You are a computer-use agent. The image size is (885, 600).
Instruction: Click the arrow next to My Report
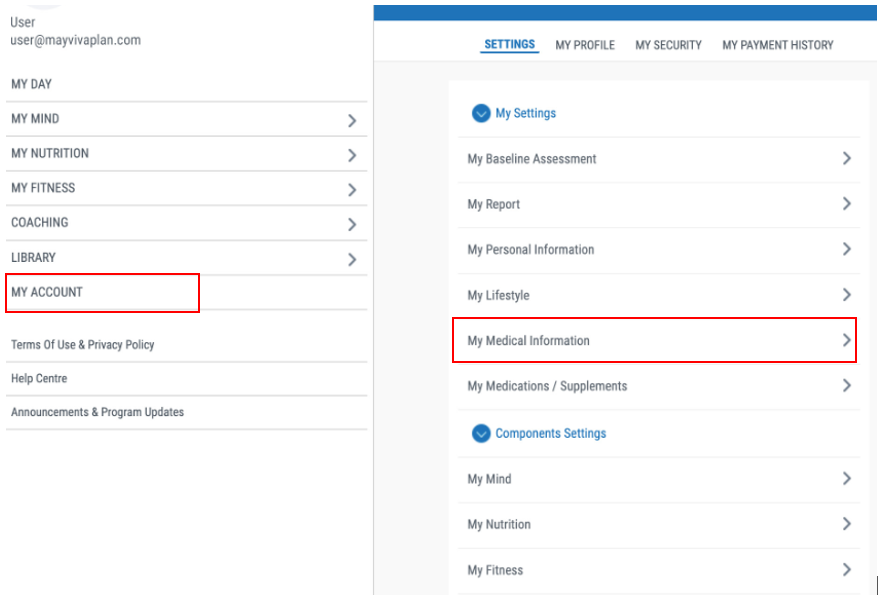click(846, 204)
